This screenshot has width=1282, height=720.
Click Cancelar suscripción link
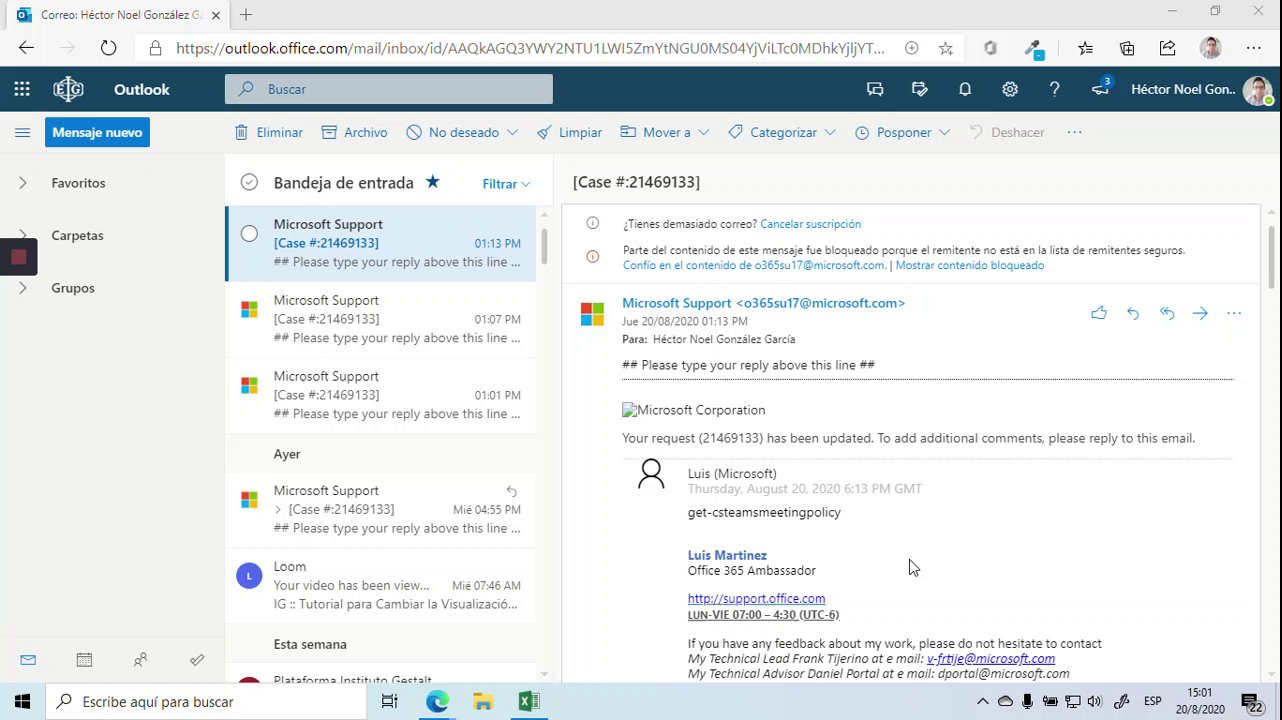(810, 224)
